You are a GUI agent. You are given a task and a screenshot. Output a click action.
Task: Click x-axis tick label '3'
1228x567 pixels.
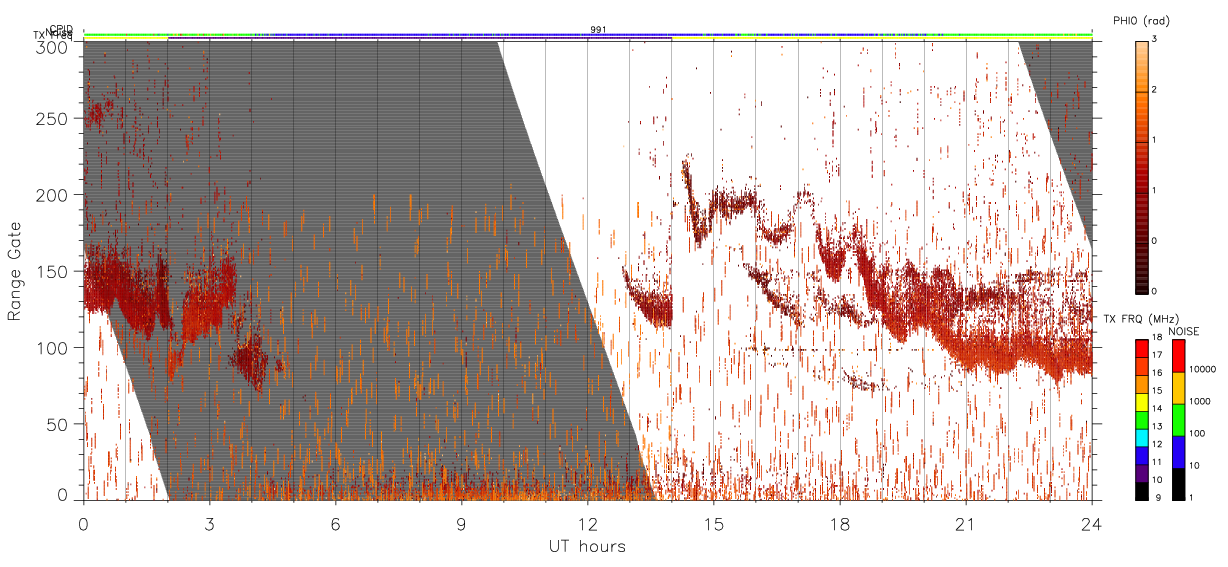[209, 523]
